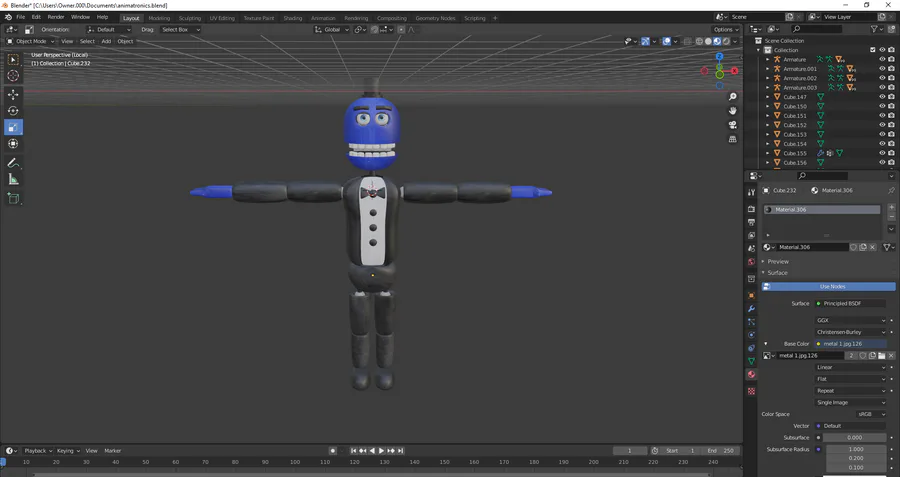Image resolution: width=900 pixels, height=477 pixels.
Task: Open the File menu
Action: (x=20, y=17)
